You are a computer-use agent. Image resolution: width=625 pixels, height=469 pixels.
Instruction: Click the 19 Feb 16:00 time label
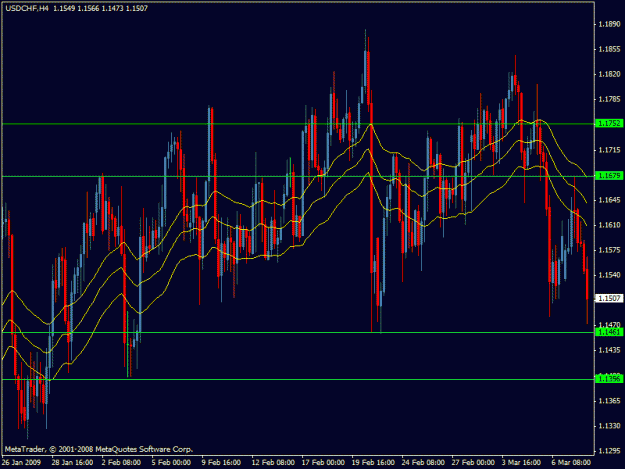pos(373,462)
